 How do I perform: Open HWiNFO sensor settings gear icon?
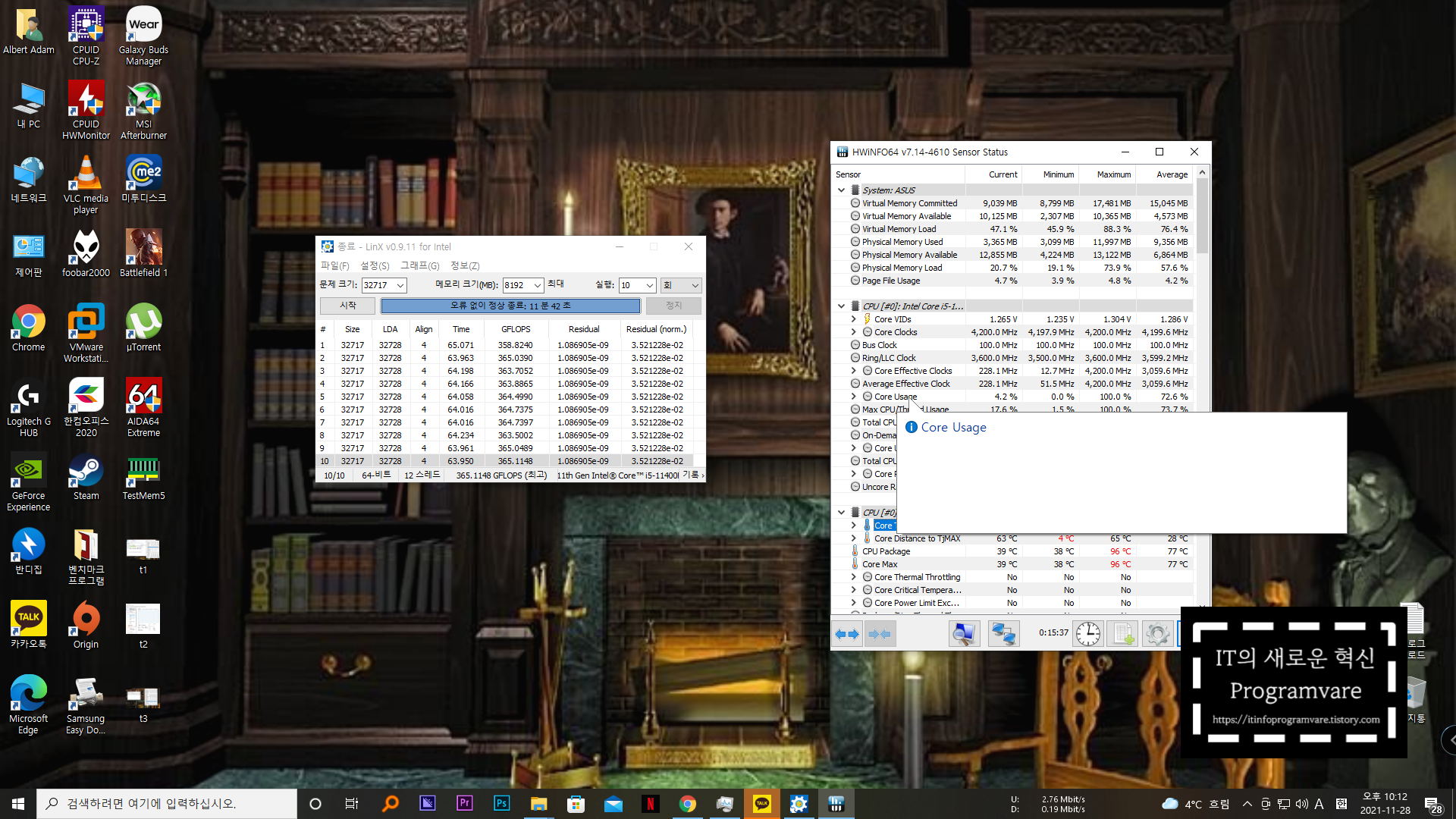pos(1157,634)
